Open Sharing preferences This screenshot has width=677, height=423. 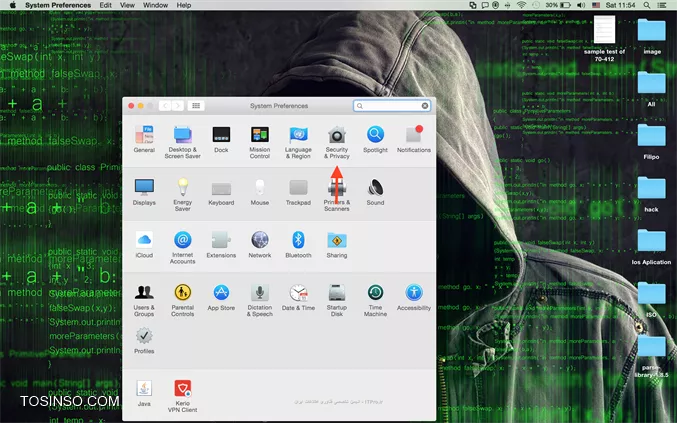[x=337, y=245]
